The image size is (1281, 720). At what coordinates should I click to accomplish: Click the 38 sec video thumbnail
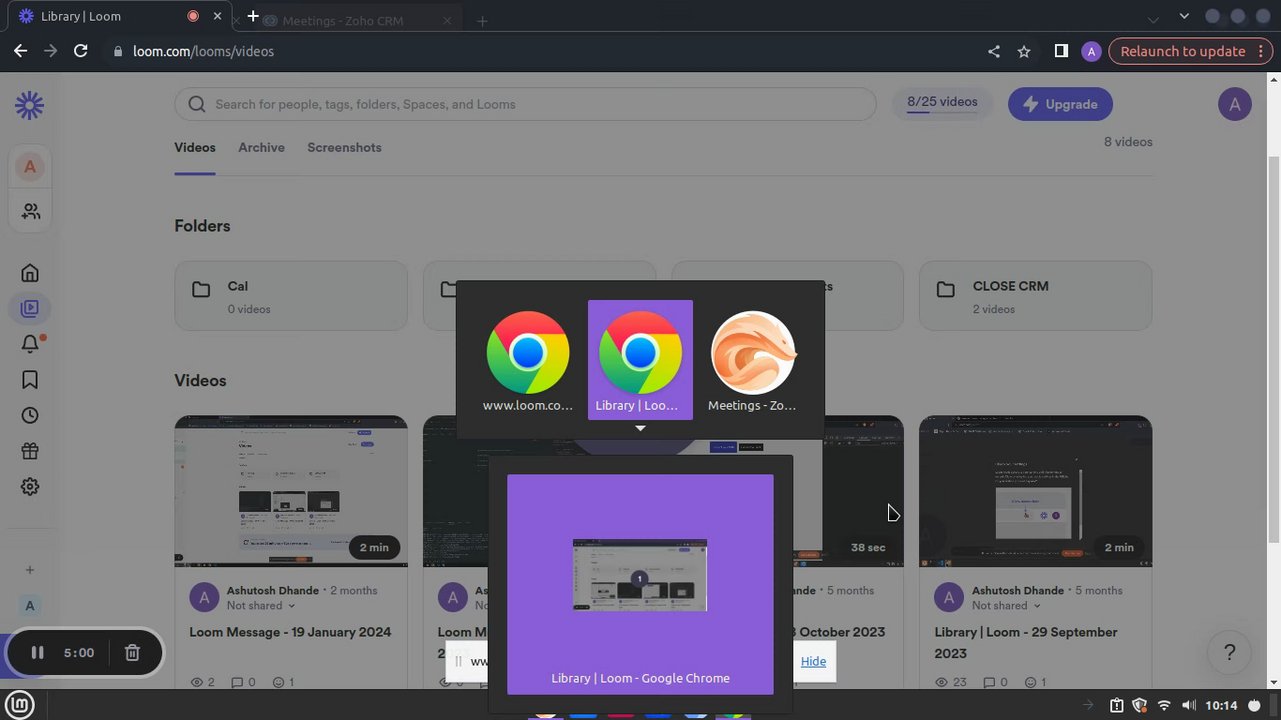(848, 491)
